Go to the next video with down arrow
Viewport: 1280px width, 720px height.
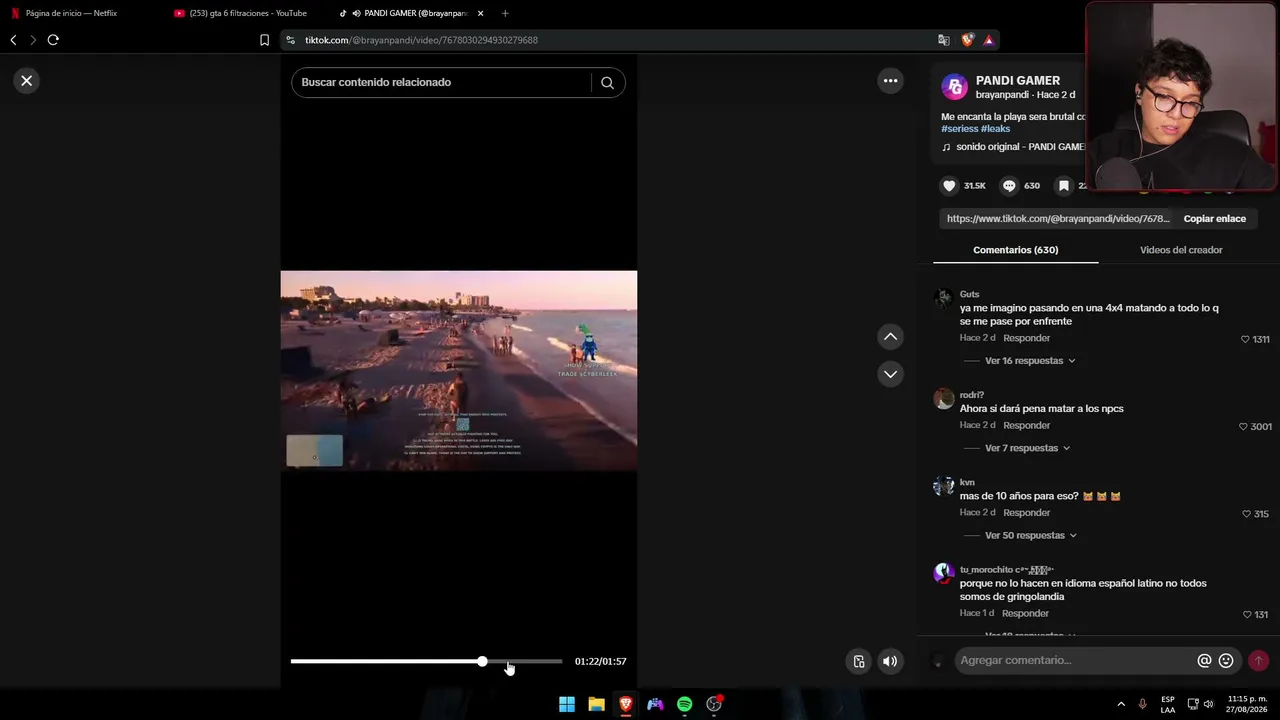(890, 374)
